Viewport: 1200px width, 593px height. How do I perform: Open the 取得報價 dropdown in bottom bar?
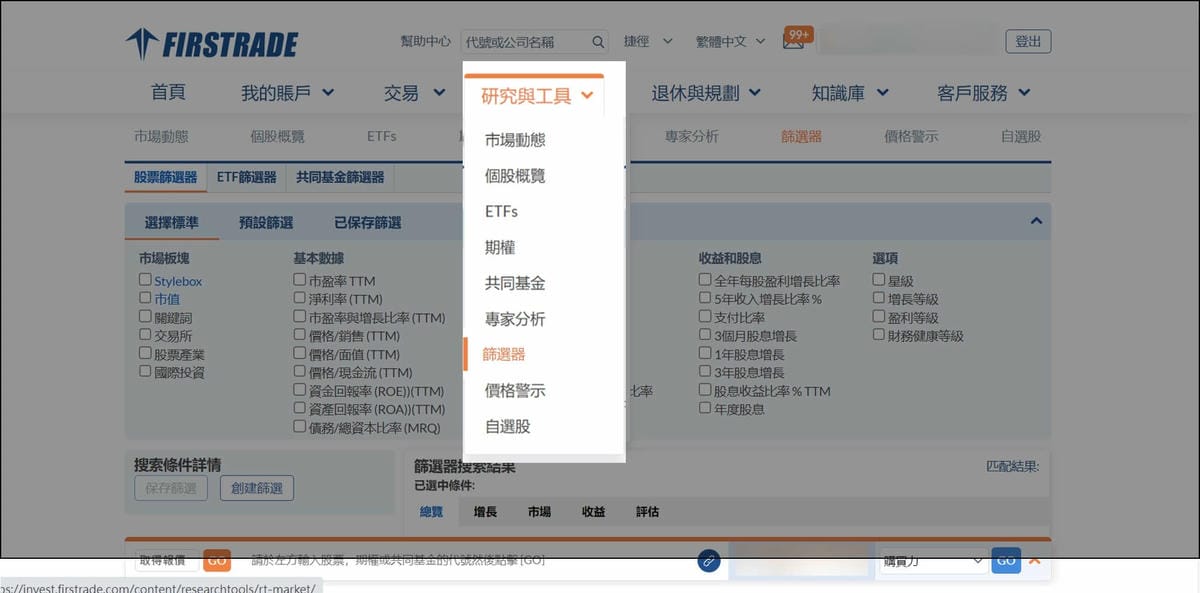[167, 560]
